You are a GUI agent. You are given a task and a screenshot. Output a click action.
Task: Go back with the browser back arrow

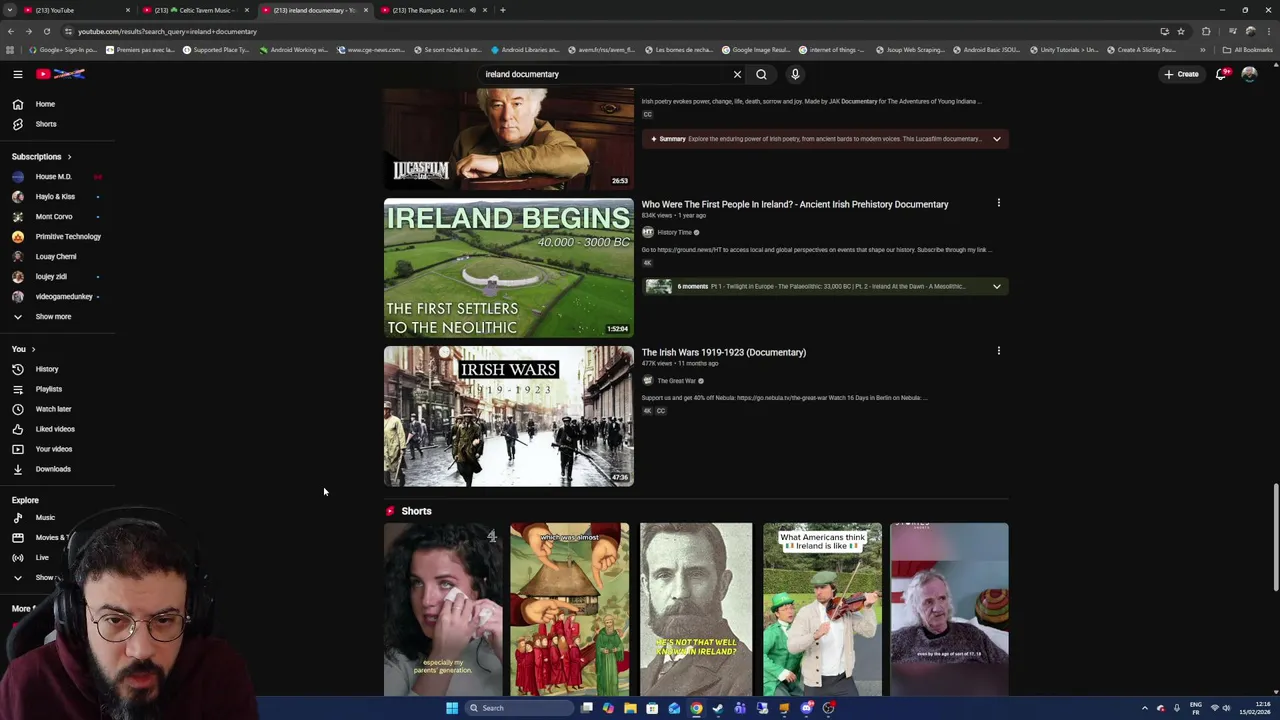[10, 31]
